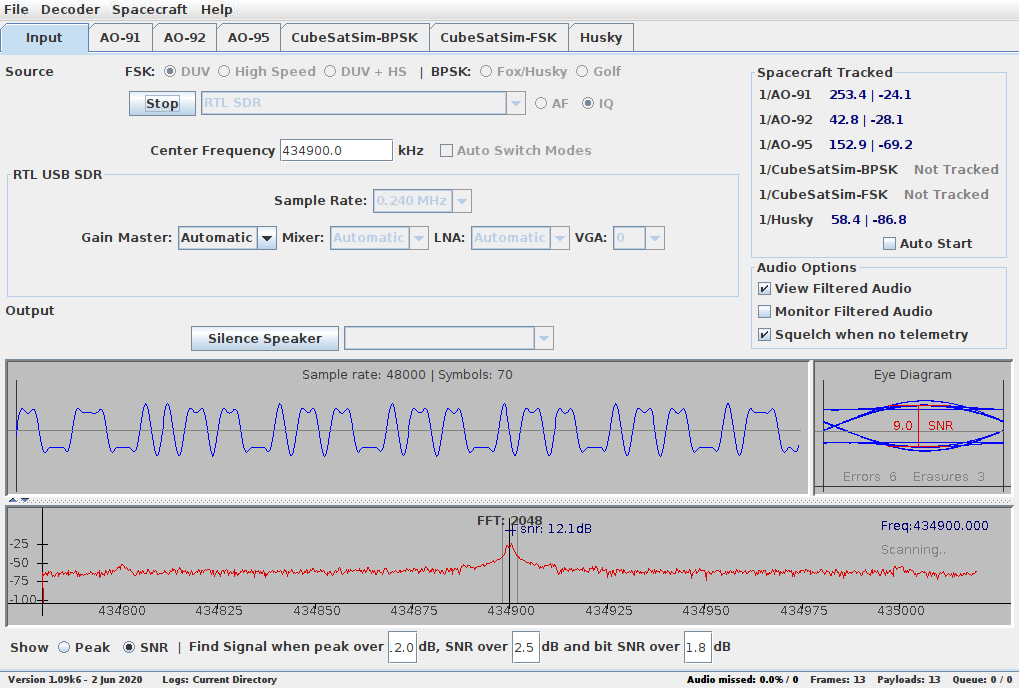Click the 1/Husky tracked spacecraft row
The width and height of the screenshot is (1019, 688).
[832, 220]
